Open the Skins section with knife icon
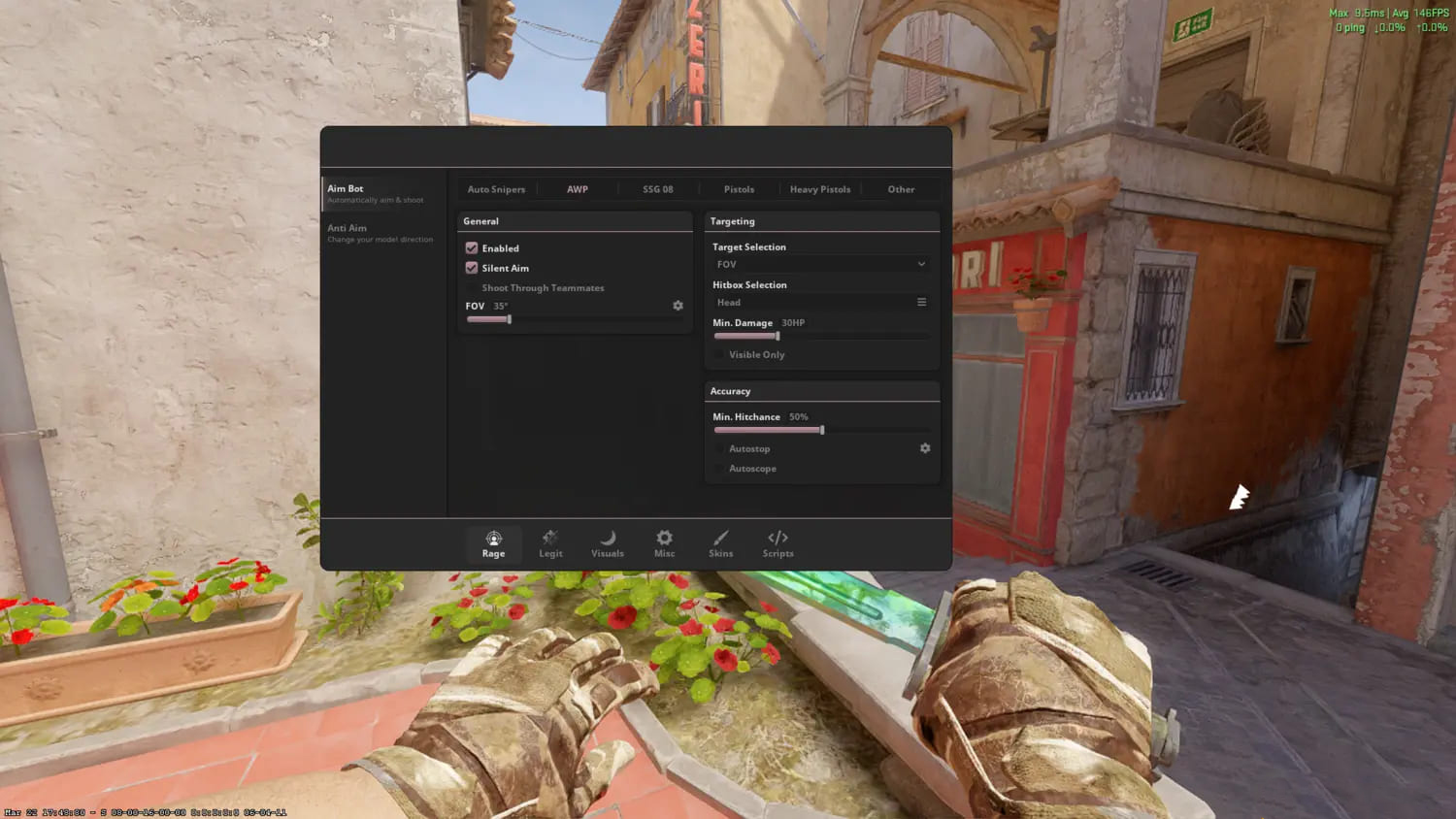Image resolution: width=1456 pixels, height=819 pixels. (x=721, y=544)
